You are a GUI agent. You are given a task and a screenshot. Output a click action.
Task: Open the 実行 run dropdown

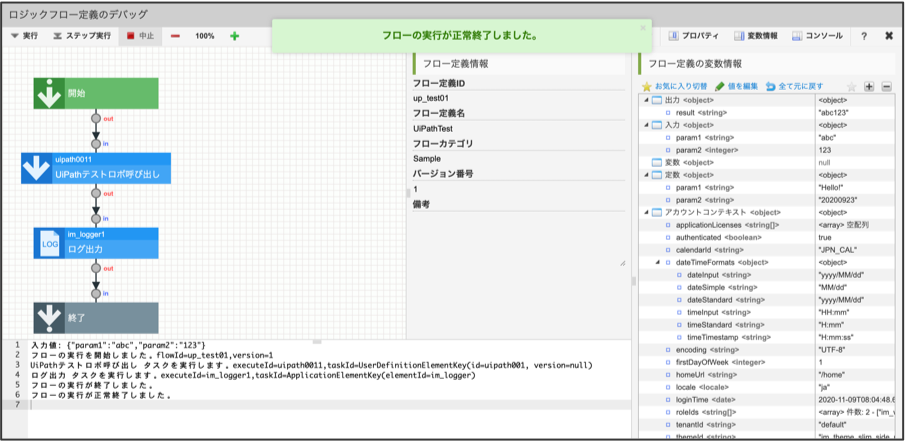click(24, 36)
